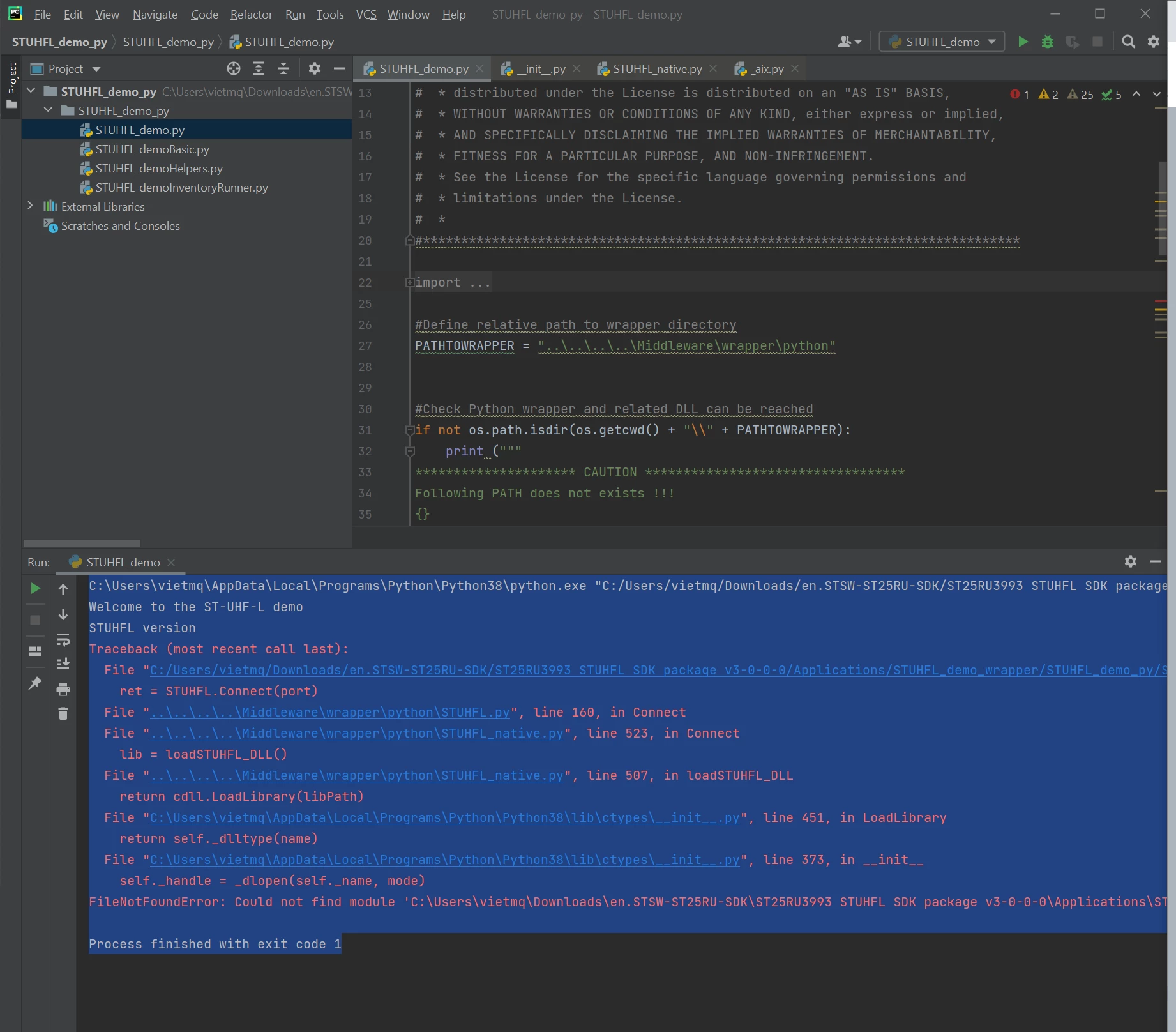The image size is (1176, 1032).
Task: Open STUHFL_native.py link at line 507
Action: [x=357, y=775]
